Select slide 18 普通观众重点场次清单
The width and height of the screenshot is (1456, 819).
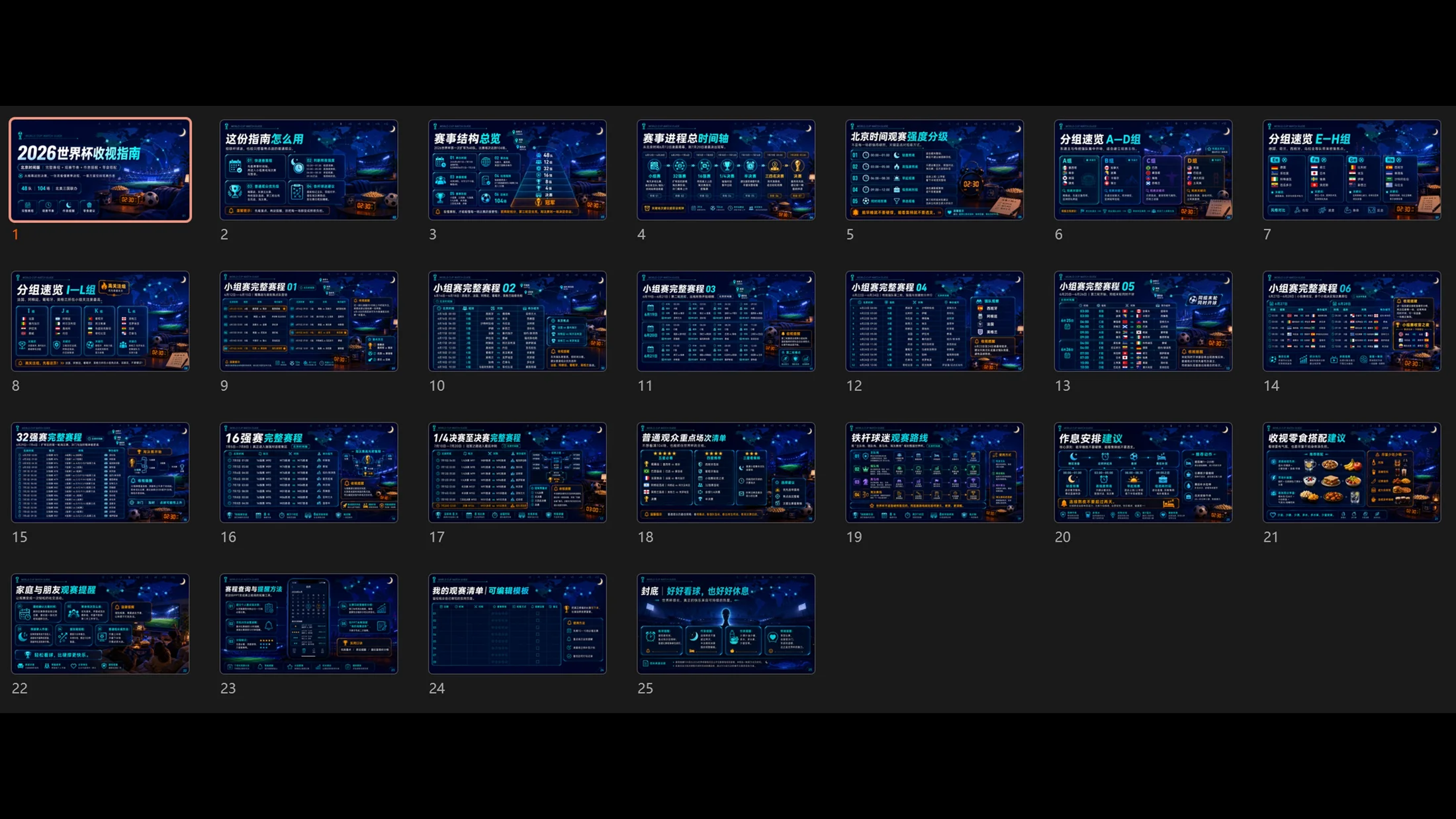click(726, 472)
